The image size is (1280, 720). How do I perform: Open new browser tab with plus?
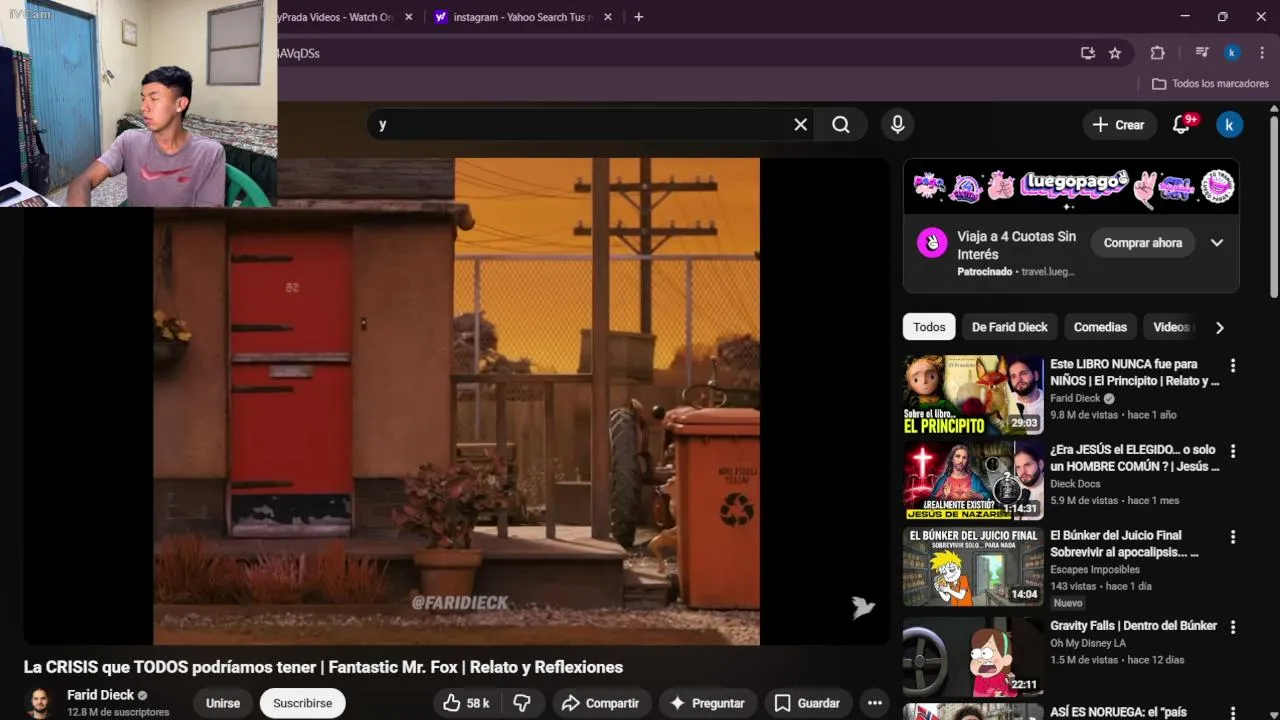639,17
